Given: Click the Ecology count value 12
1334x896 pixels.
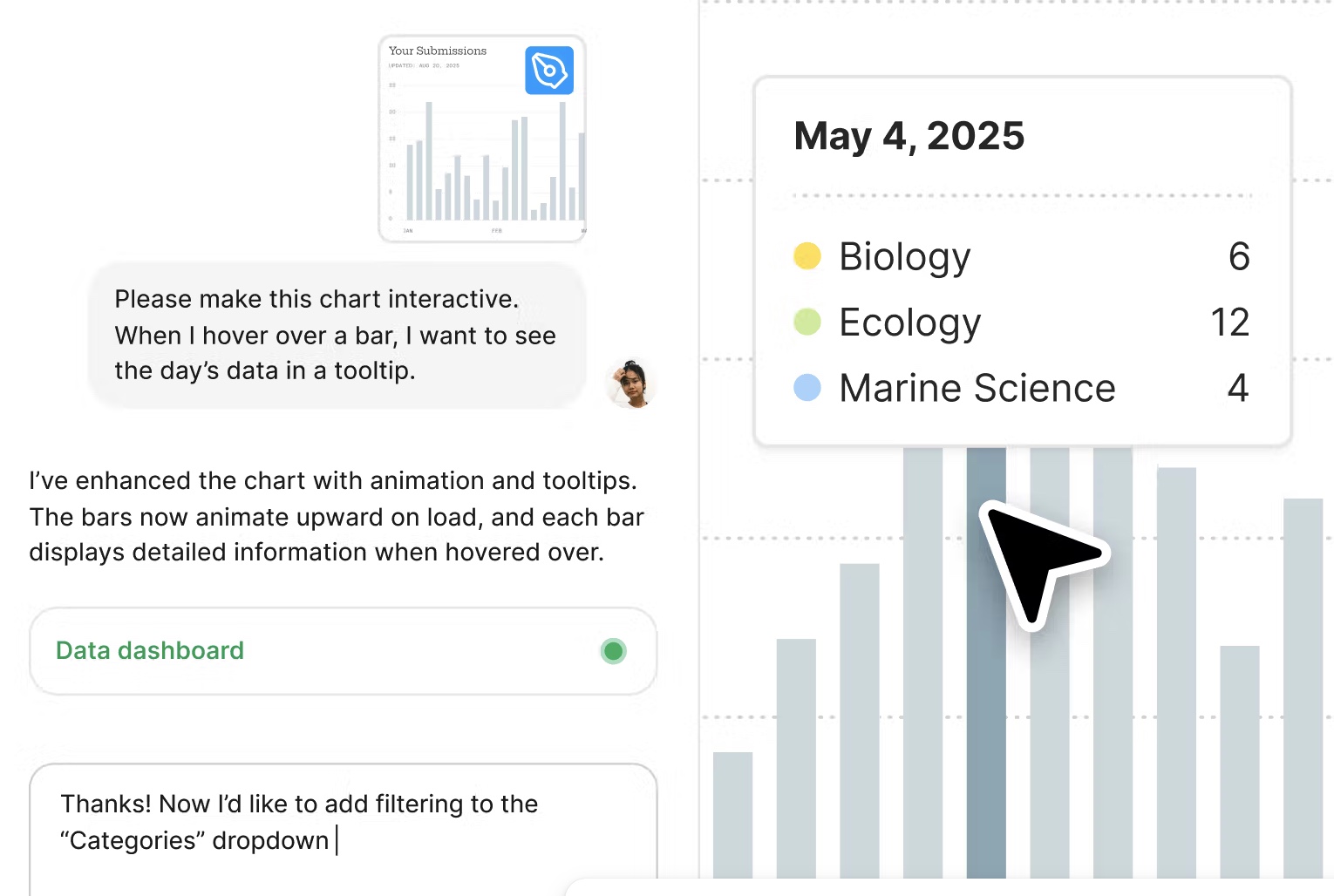Looking at the screenshot, I should tap(1229, 322).
